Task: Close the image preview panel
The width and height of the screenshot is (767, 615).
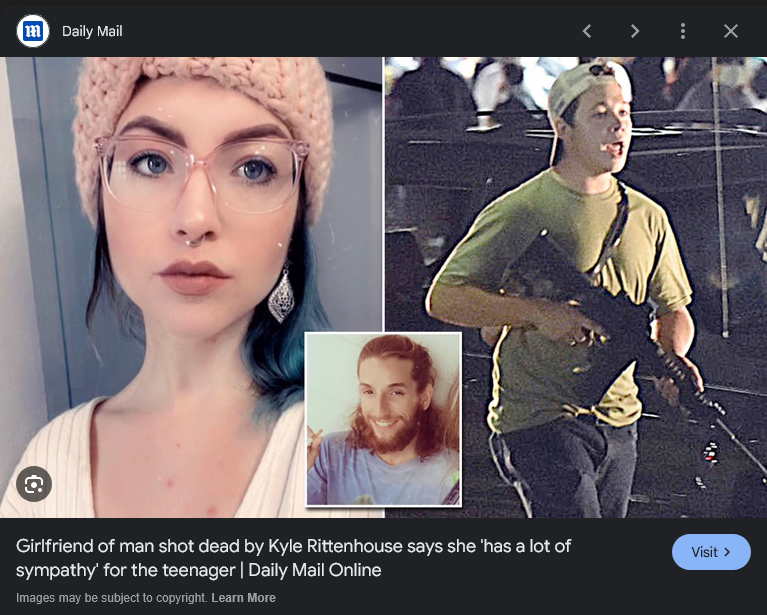Action: pyautogui.click(x=731, y=31)
